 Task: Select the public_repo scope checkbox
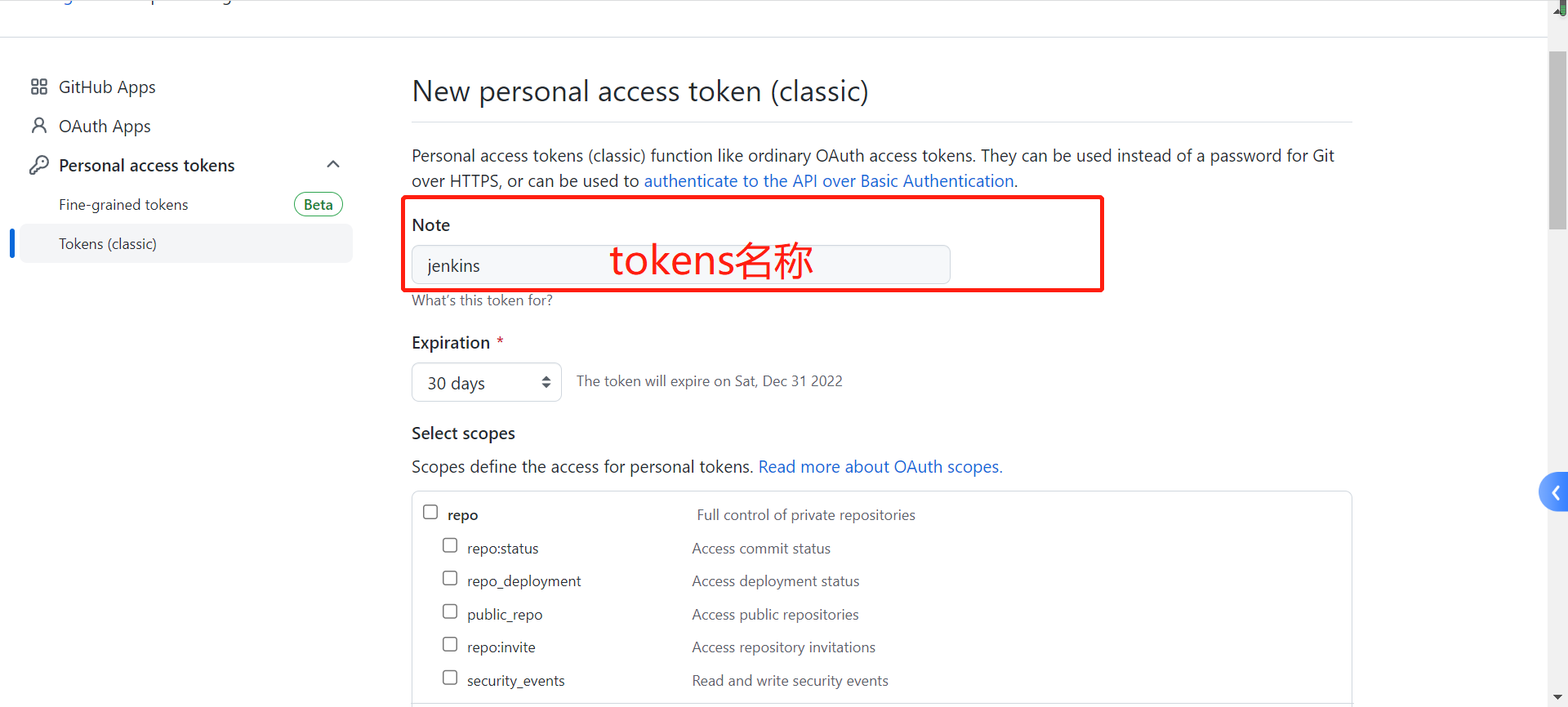pyautogui.click(x=450, y=611)
